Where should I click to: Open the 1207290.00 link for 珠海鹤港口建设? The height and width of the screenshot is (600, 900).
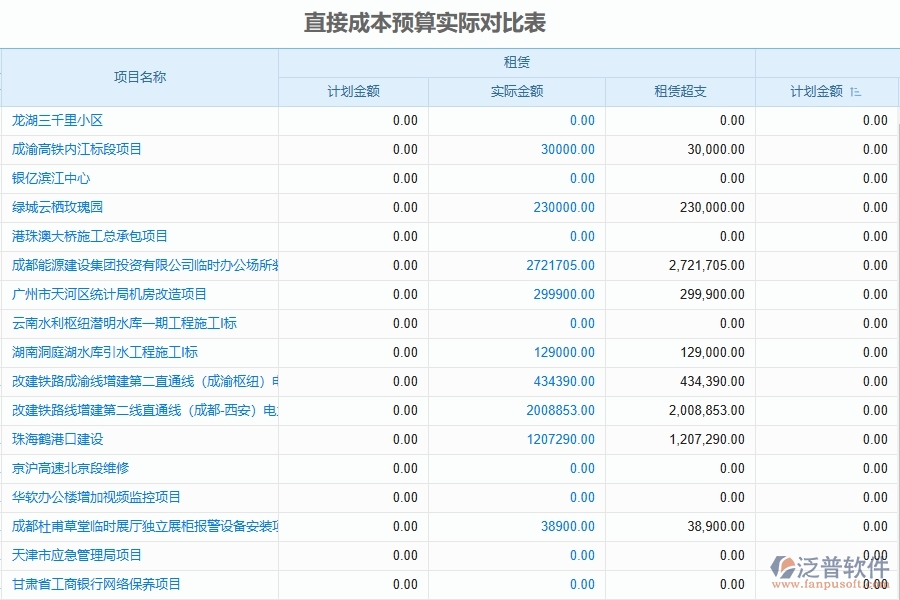point(557,439)
